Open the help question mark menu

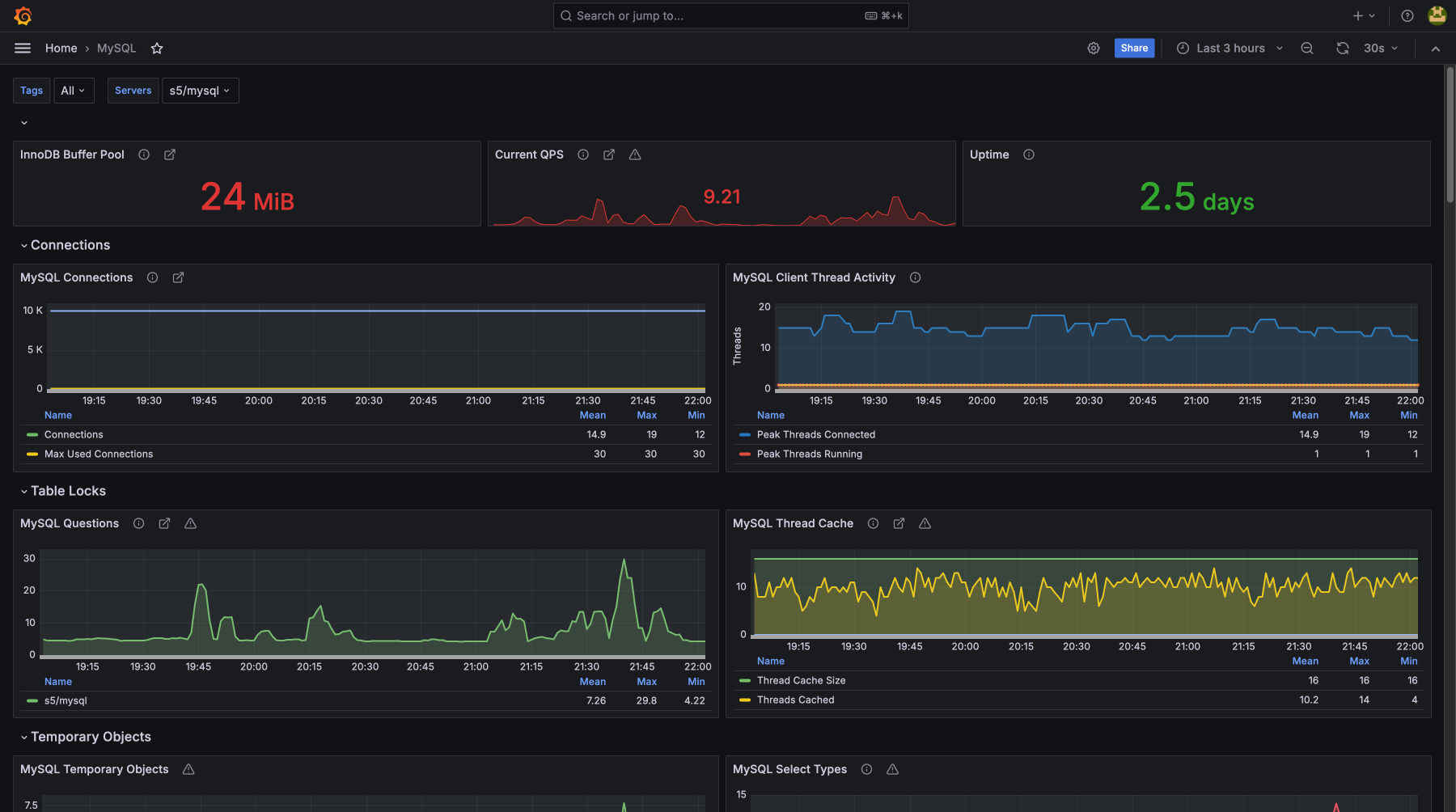pos(1407,16)
